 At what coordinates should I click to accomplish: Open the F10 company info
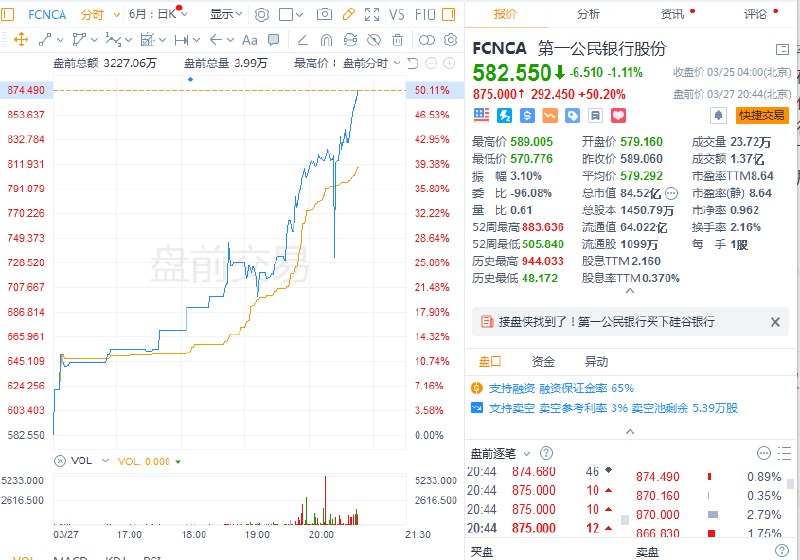pos(424,14)
